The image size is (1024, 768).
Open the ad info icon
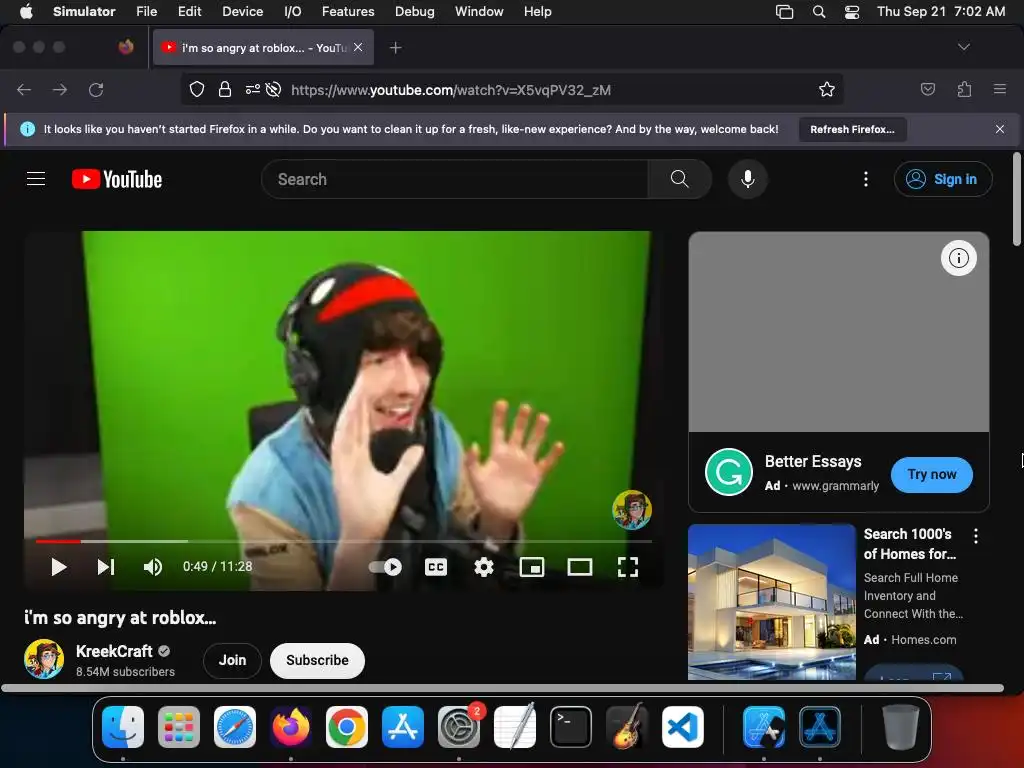(x=959, y=258)
